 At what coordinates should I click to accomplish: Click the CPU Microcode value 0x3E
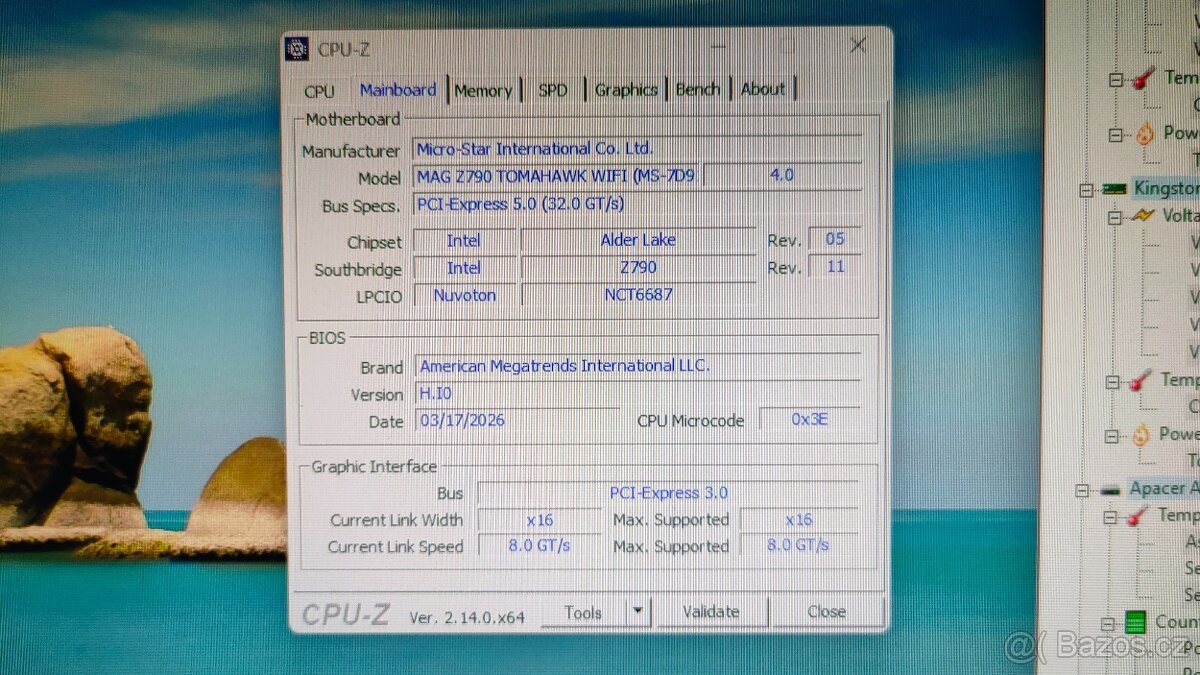click(x=809, y=419)
